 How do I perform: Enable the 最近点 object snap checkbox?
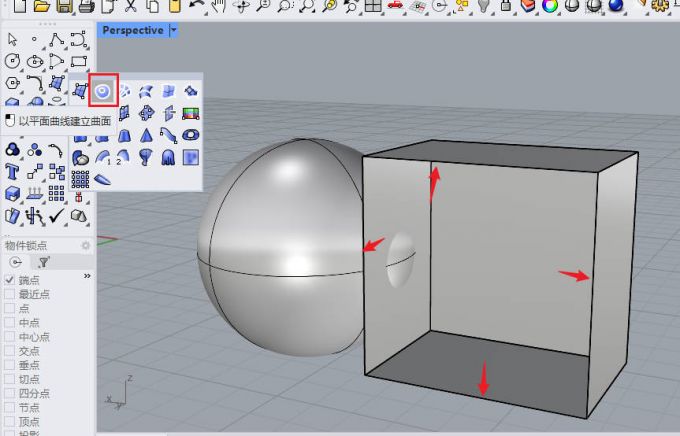click(x=10, y=294)
